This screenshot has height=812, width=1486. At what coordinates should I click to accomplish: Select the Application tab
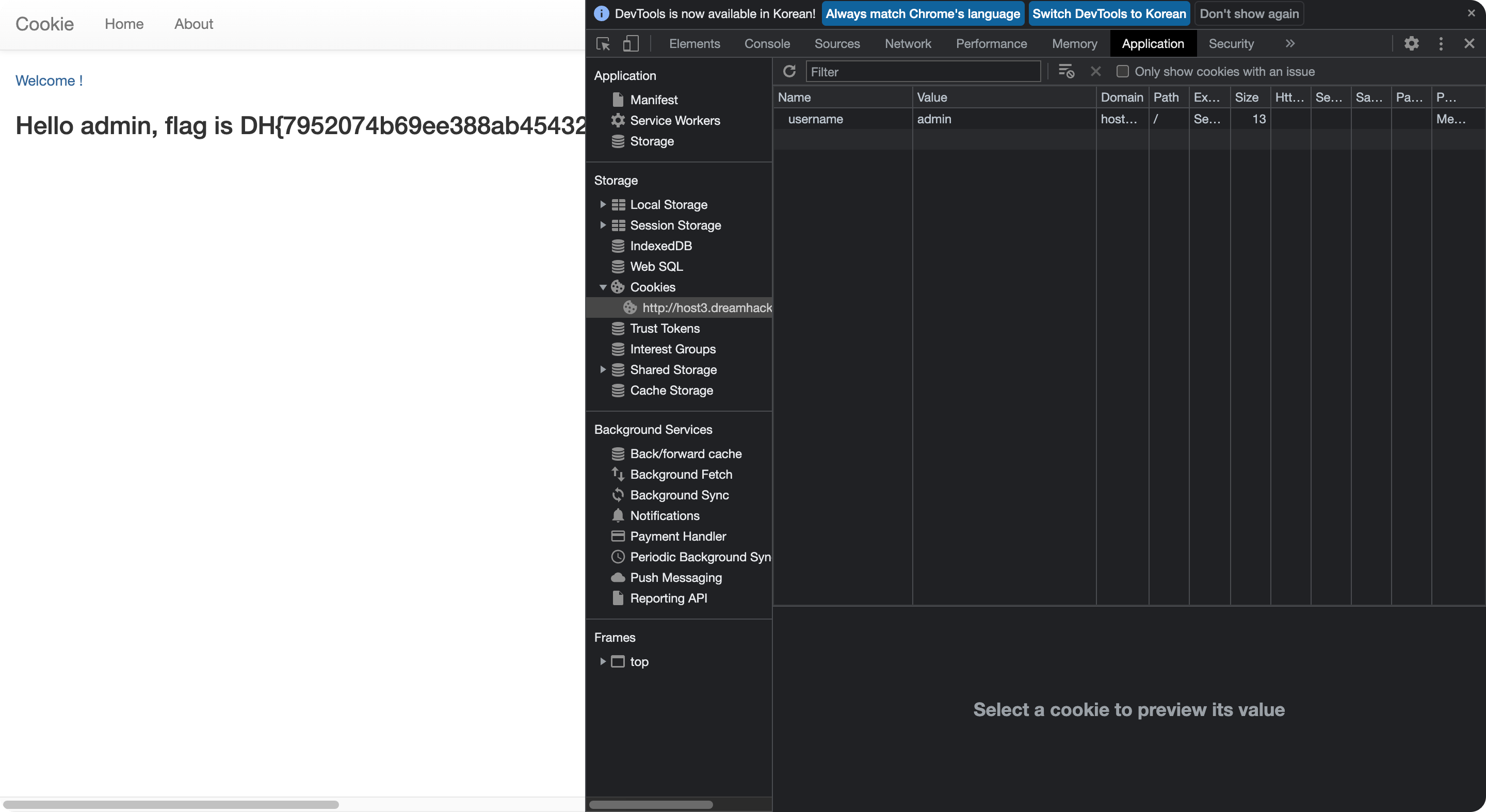click(x=1152, y=44)
